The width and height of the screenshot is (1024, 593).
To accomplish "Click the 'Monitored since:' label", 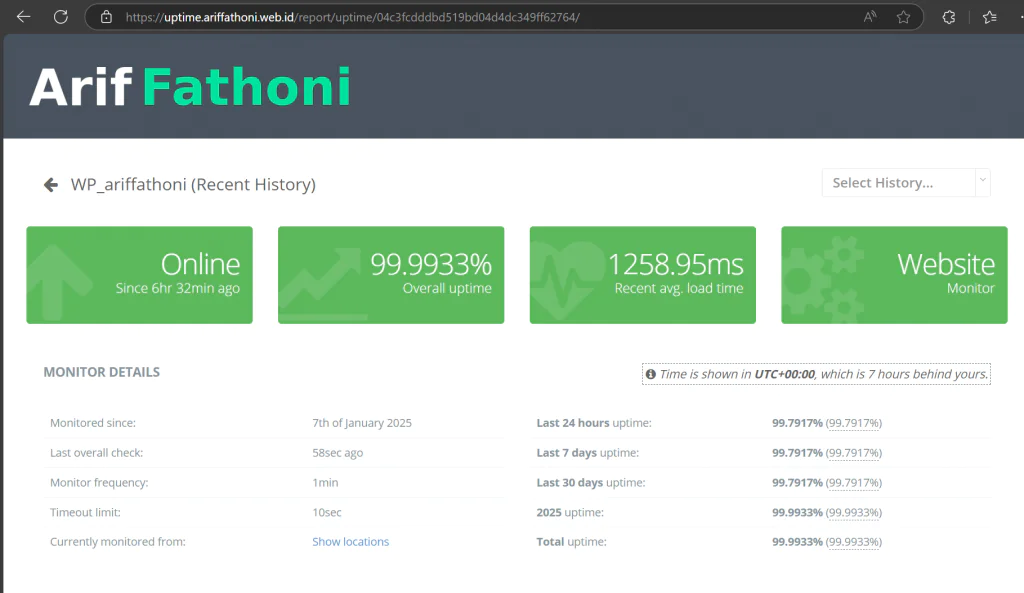I will (x=93, y=423).
